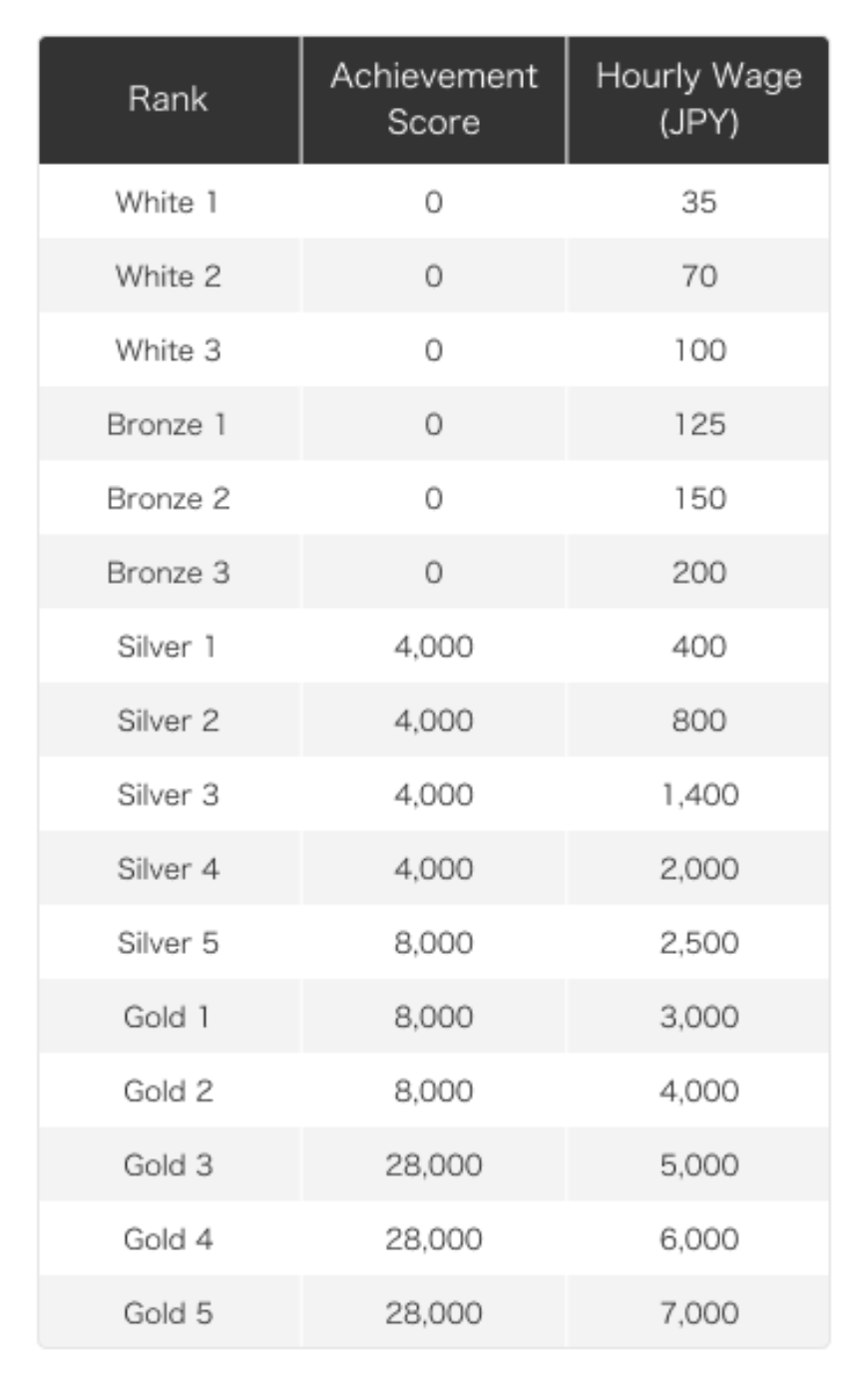Click the Hourly Wage (JPY) header

pyautogui.click(x=698, y=99)
